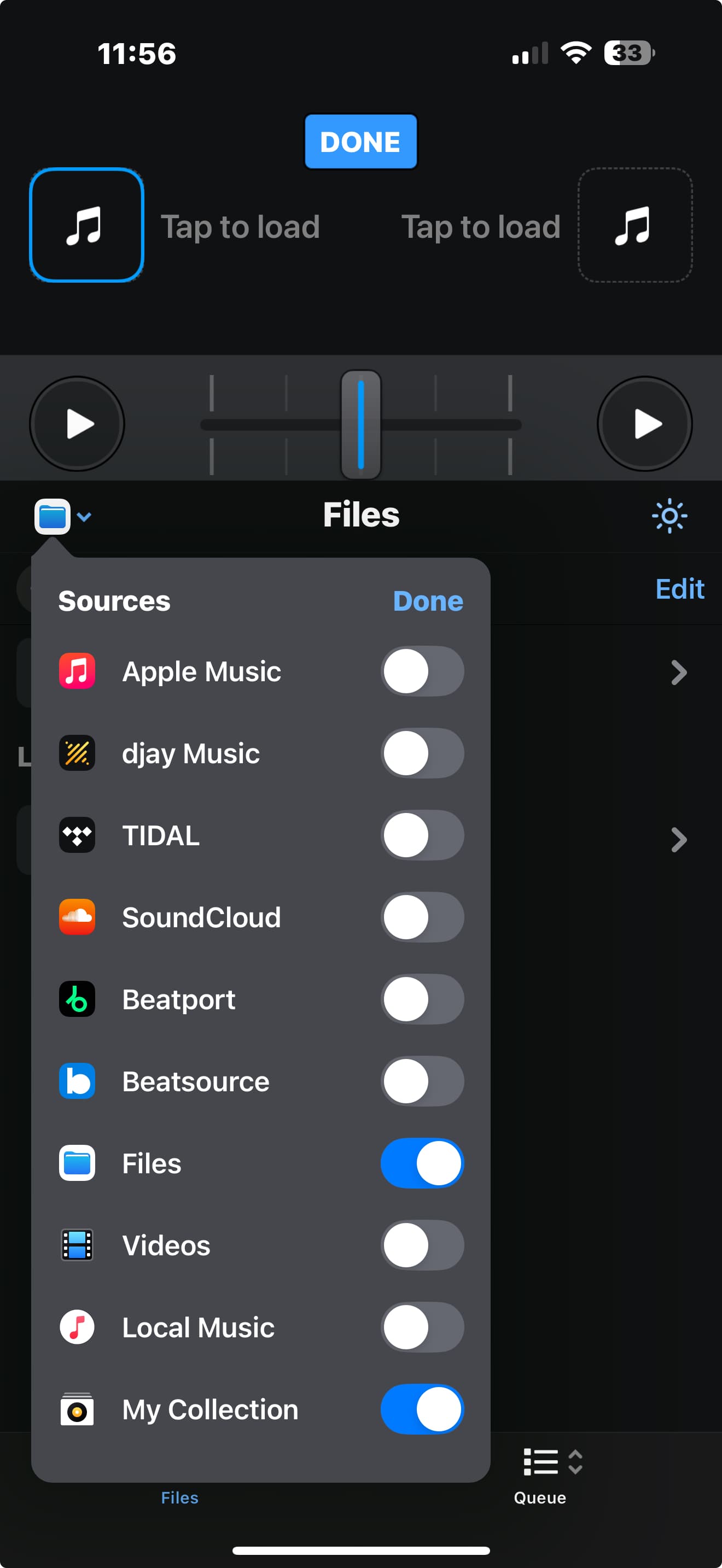Tap the 'Beatsource' label
The height and width of the screenshot is (1568, 722).
coord(195,1081)
